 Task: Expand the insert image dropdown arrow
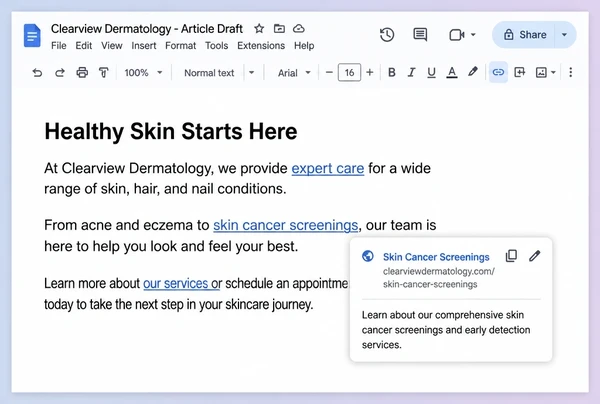(x=553, y=72)
